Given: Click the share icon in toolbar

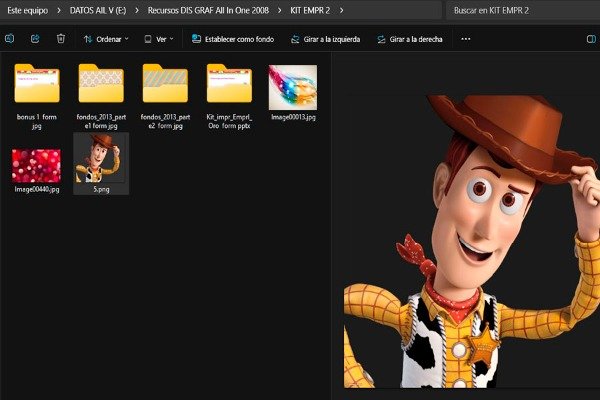Looking at the screenshot, I should tap(35, 39).
